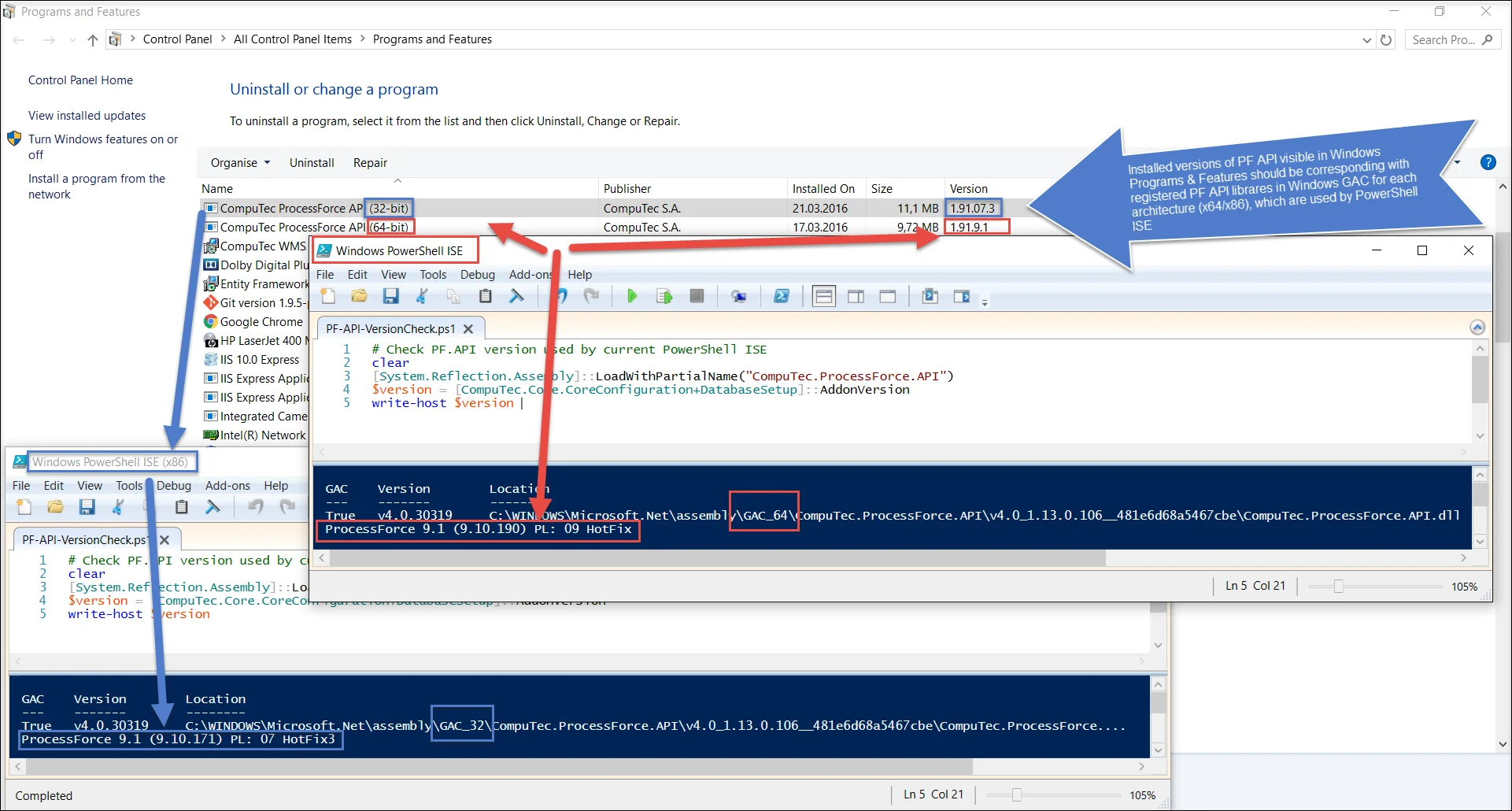Screen dimensions: 1512x811
Task: Open the Debug menu in front ISE
Action: tap(477, 275)
